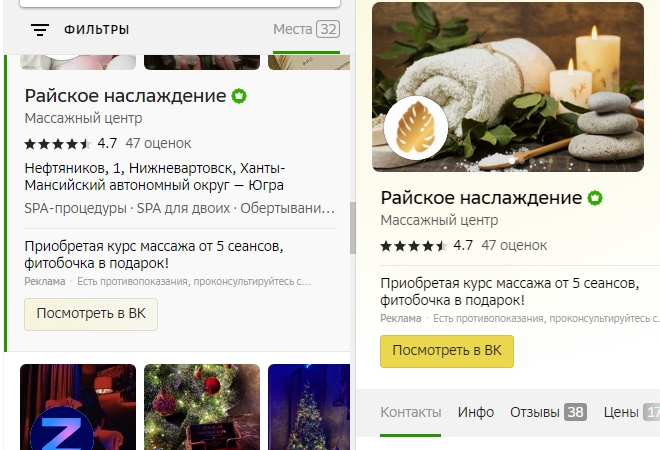Click the green verified badge in right panel title

pyautogui.click(x=595, y=198)
